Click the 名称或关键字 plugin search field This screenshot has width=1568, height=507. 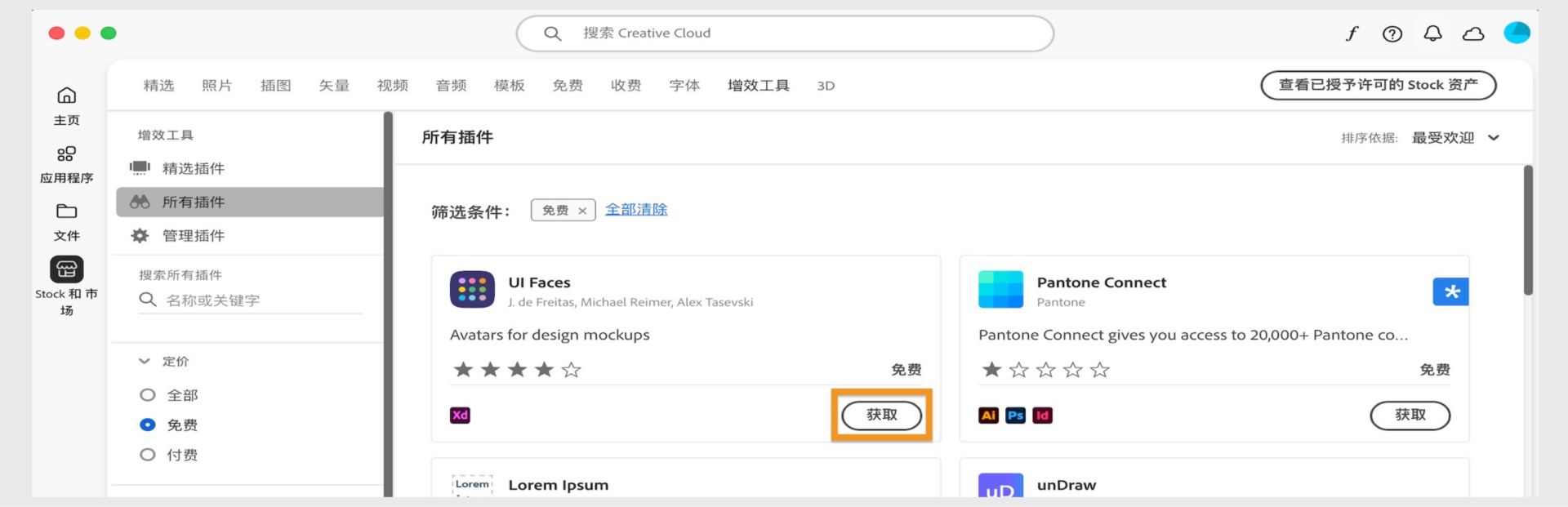click(251, 300)
